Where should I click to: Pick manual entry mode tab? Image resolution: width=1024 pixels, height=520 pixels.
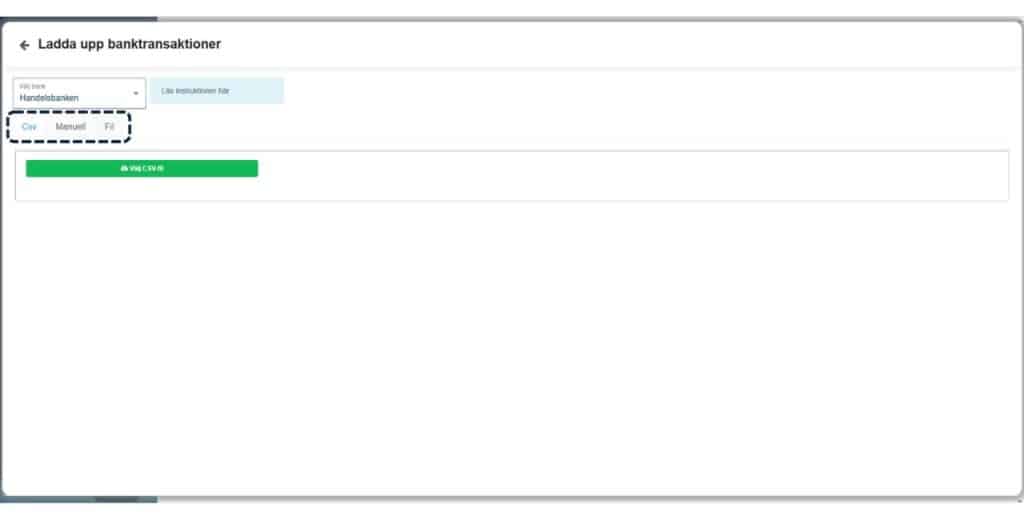[71, 127]
